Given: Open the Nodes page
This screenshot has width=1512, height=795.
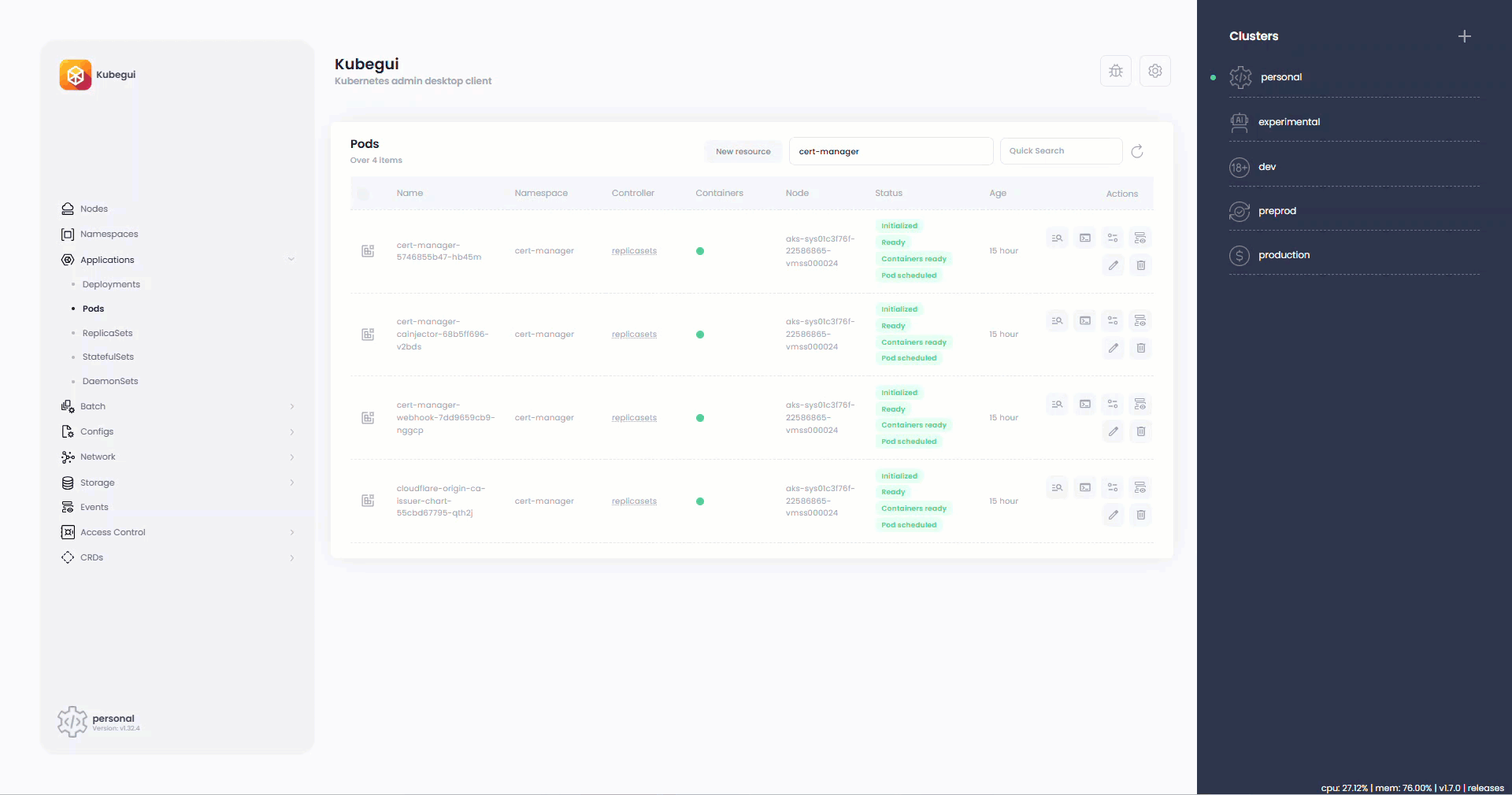Looking at the screenshot, I should tap(94, 209).
